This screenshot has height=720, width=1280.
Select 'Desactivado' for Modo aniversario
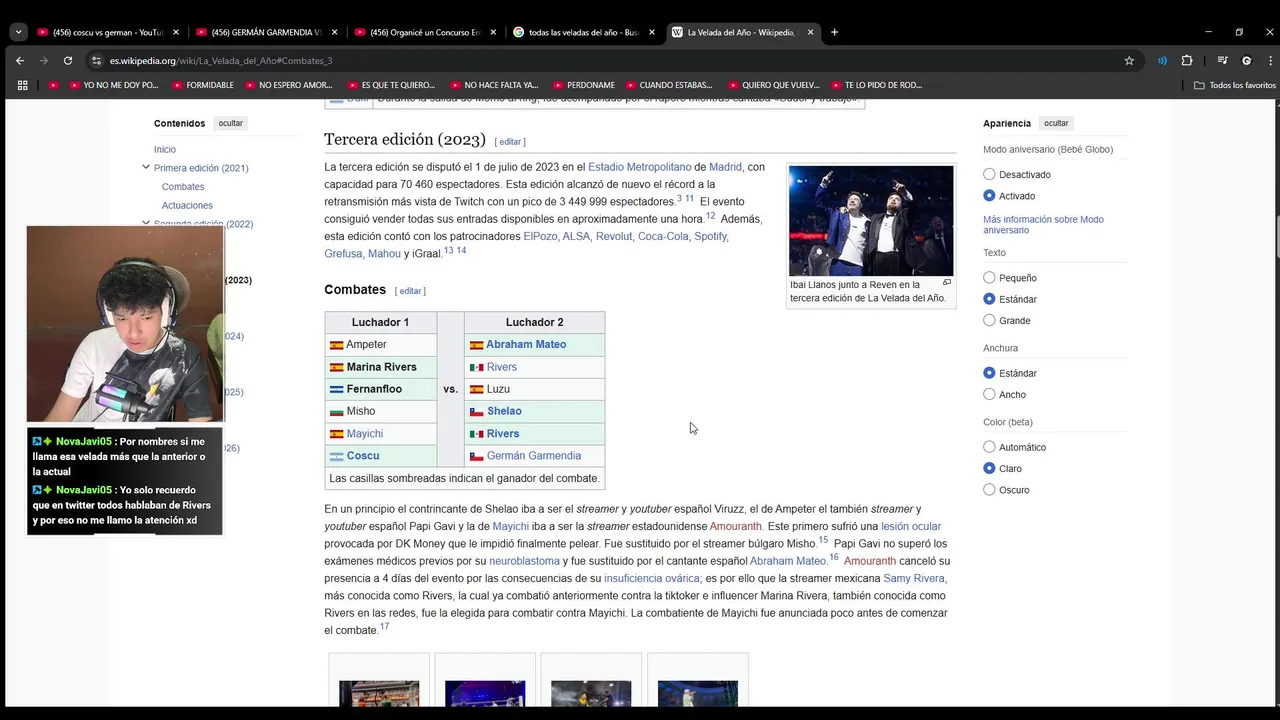[989, 174]
